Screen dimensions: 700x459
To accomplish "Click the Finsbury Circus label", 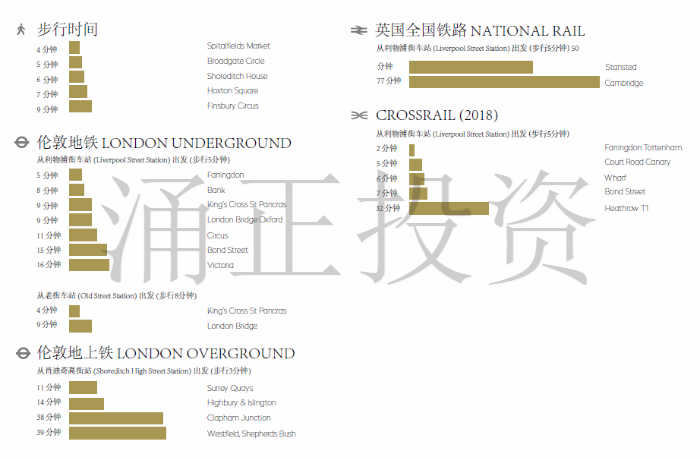I will (233, 106).
